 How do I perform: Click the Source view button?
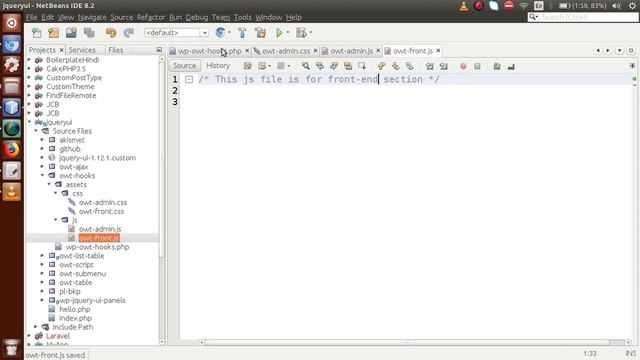click(x=184, y=66)
